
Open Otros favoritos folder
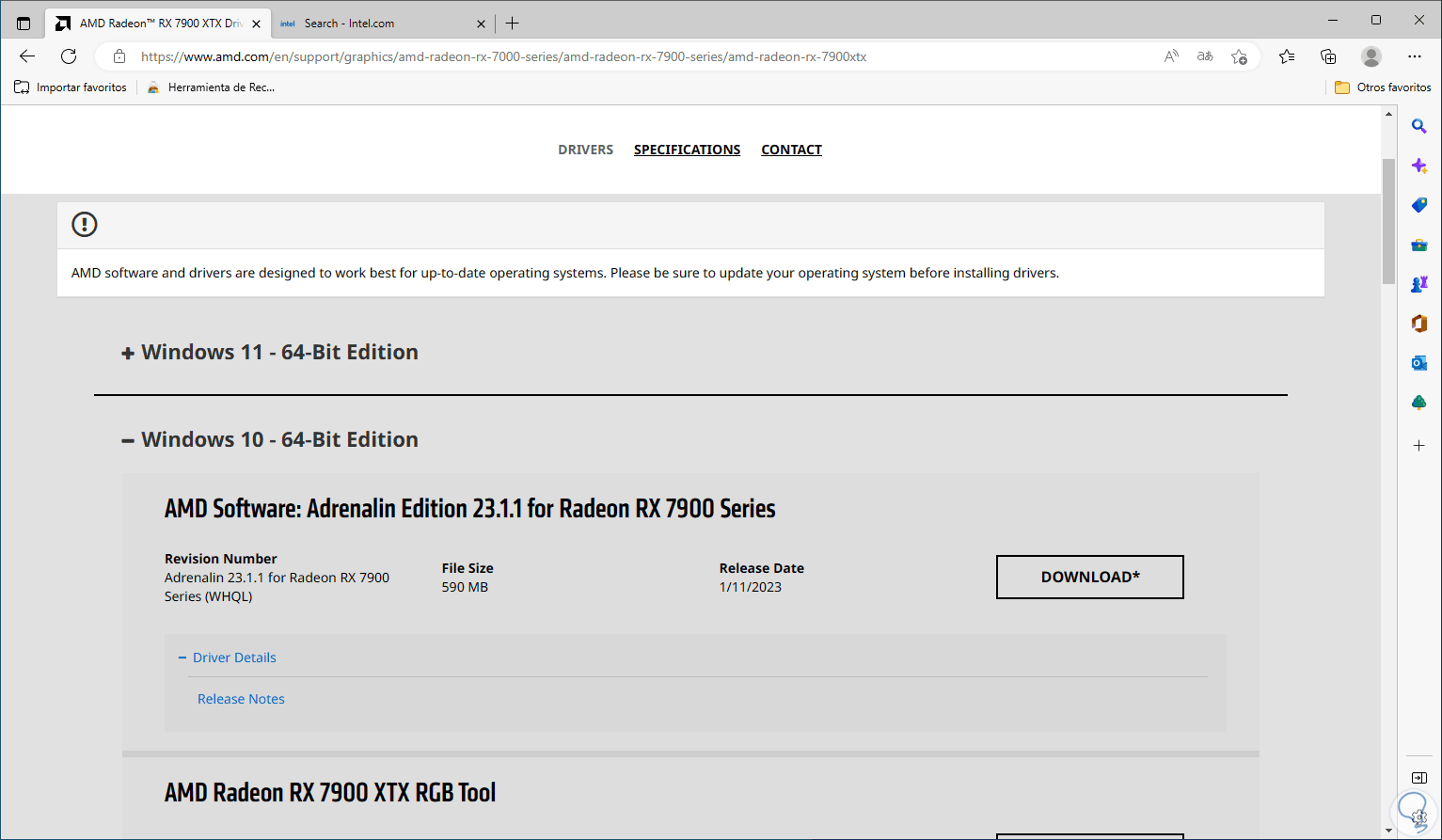(1383, 87)
